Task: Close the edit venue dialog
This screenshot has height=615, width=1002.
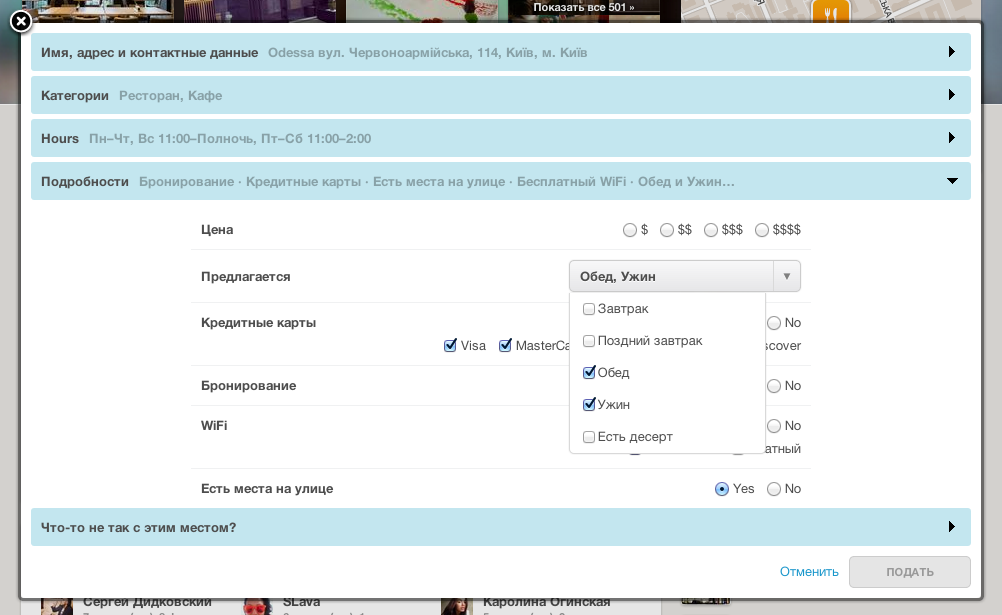Action: pos(21,22)
